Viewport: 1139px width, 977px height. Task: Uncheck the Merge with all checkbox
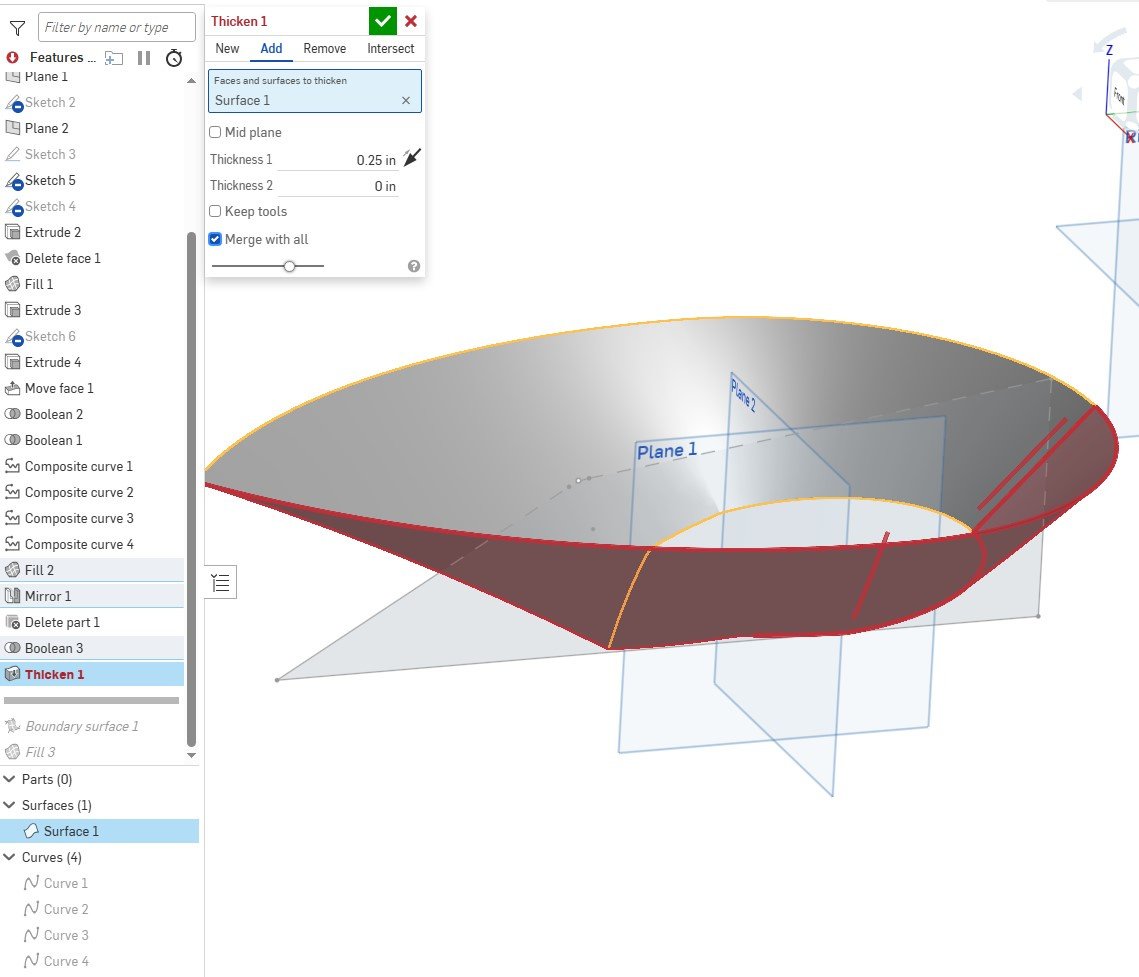215,239
